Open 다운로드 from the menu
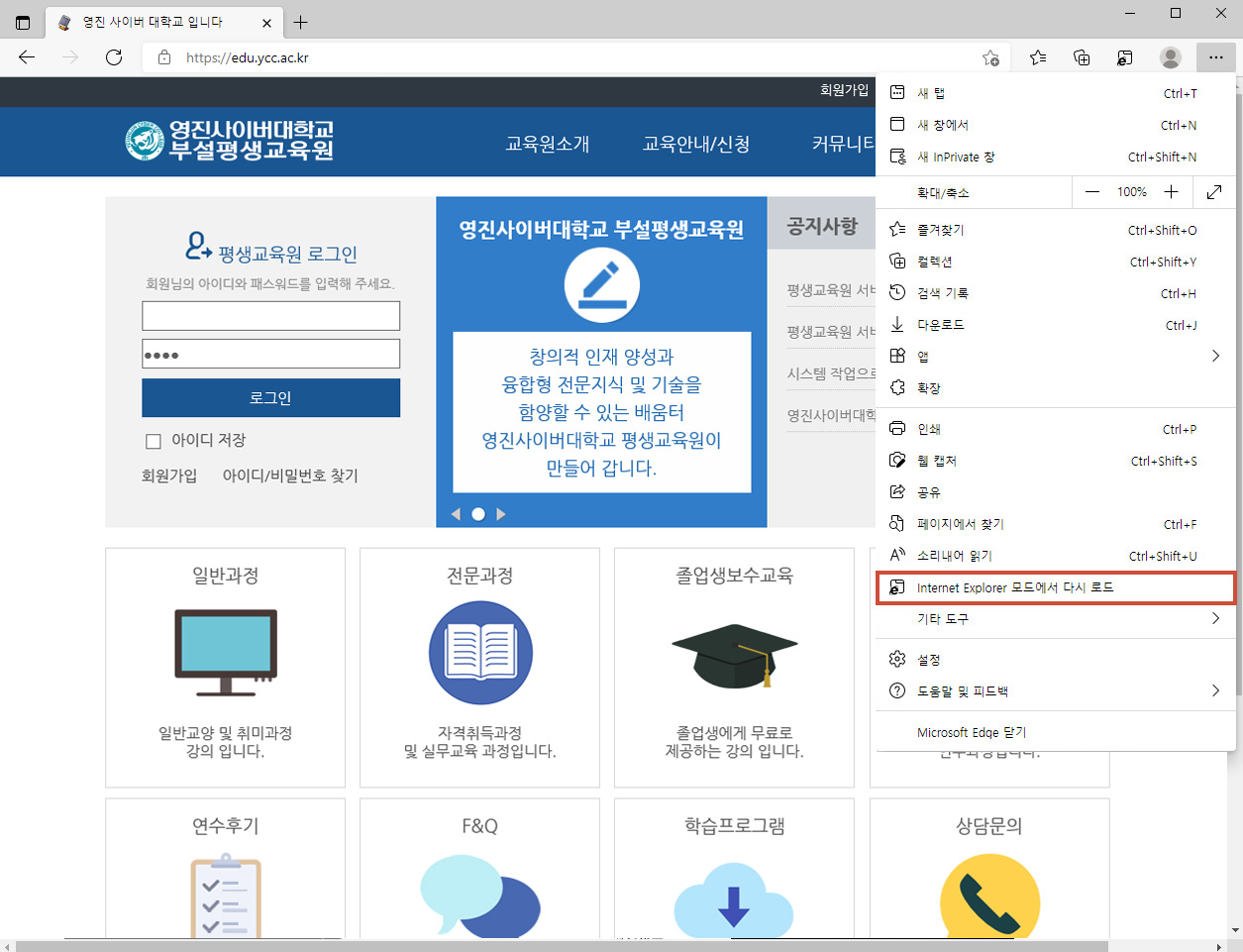The image size is (1243, 952). [x=1056, y=325]
